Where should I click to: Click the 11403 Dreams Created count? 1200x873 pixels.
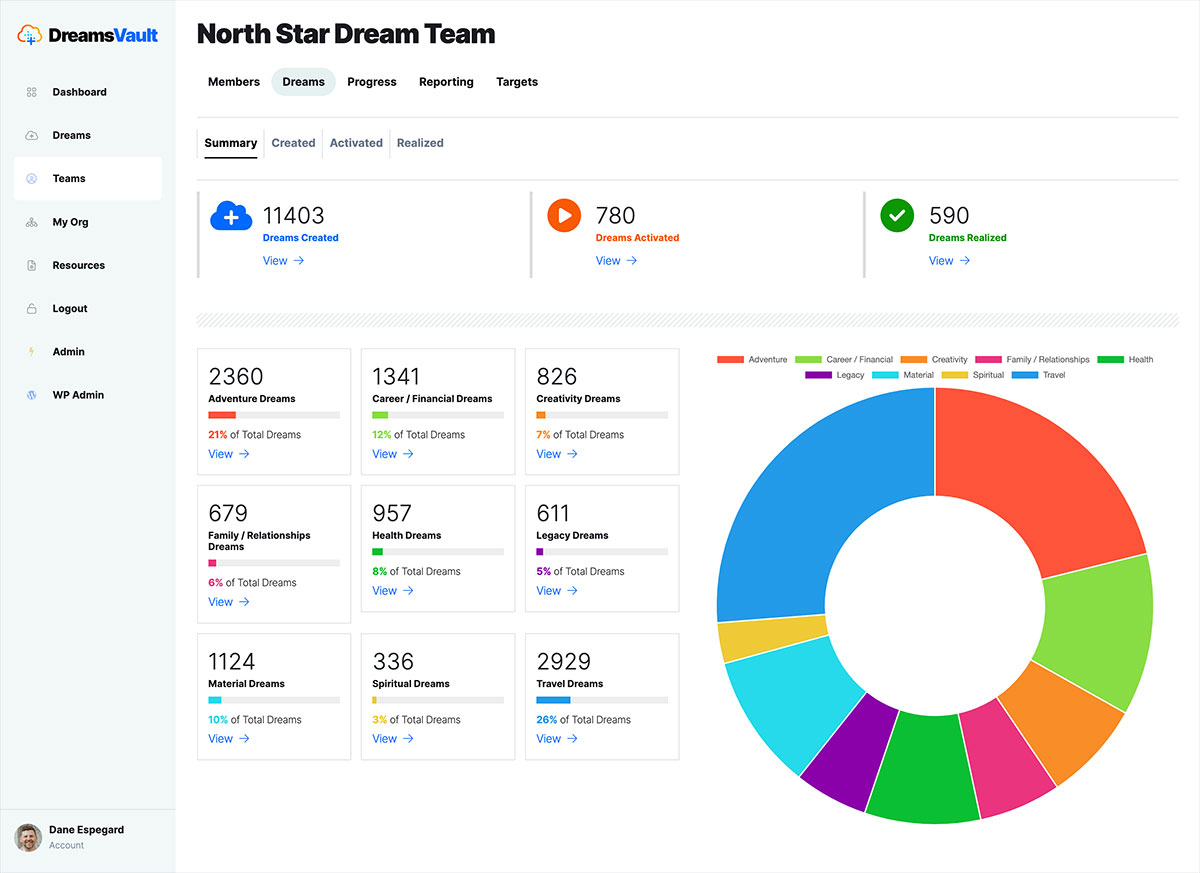293,215
